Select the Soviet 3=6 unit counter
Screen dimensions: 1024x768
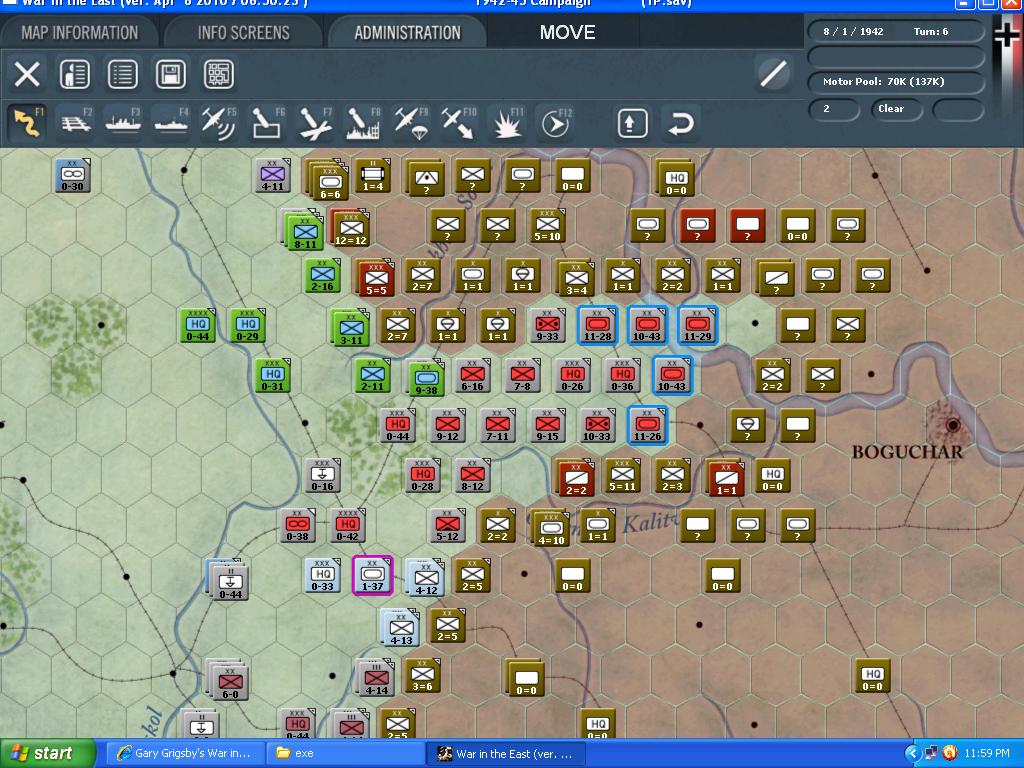(423, 676)
